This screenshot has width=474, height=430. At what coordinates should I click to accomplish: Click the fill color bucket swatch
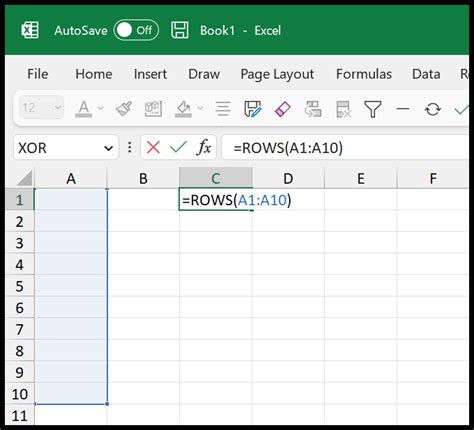coord(183,109)
